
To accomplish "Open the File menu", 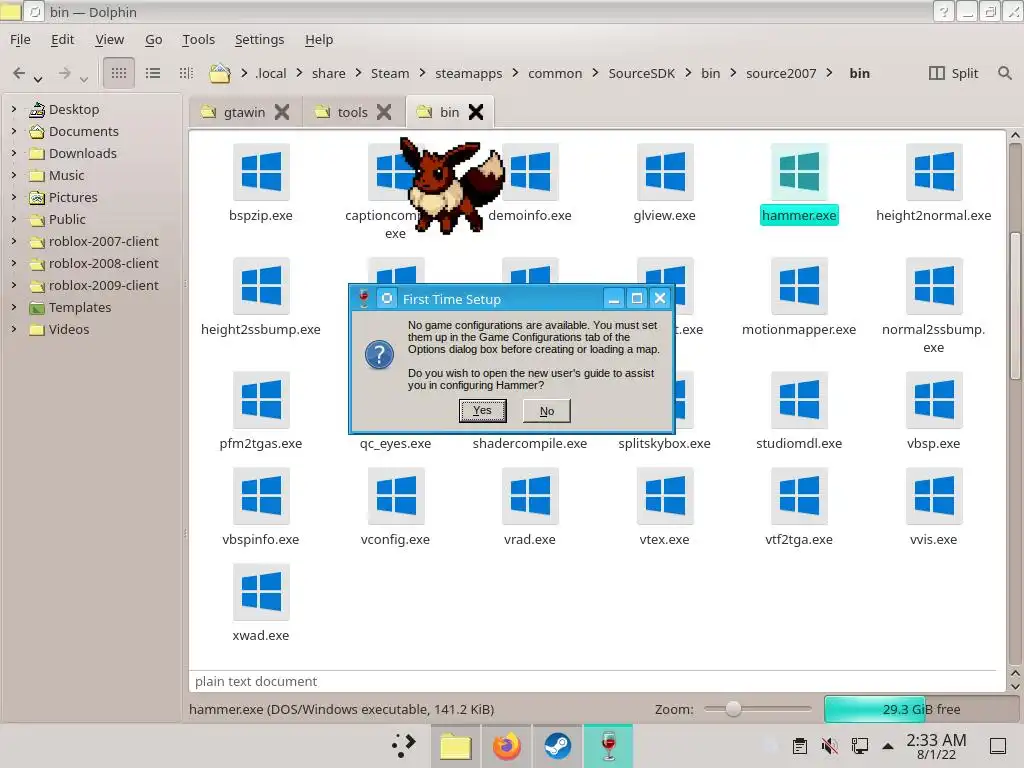I will [20, 39].
